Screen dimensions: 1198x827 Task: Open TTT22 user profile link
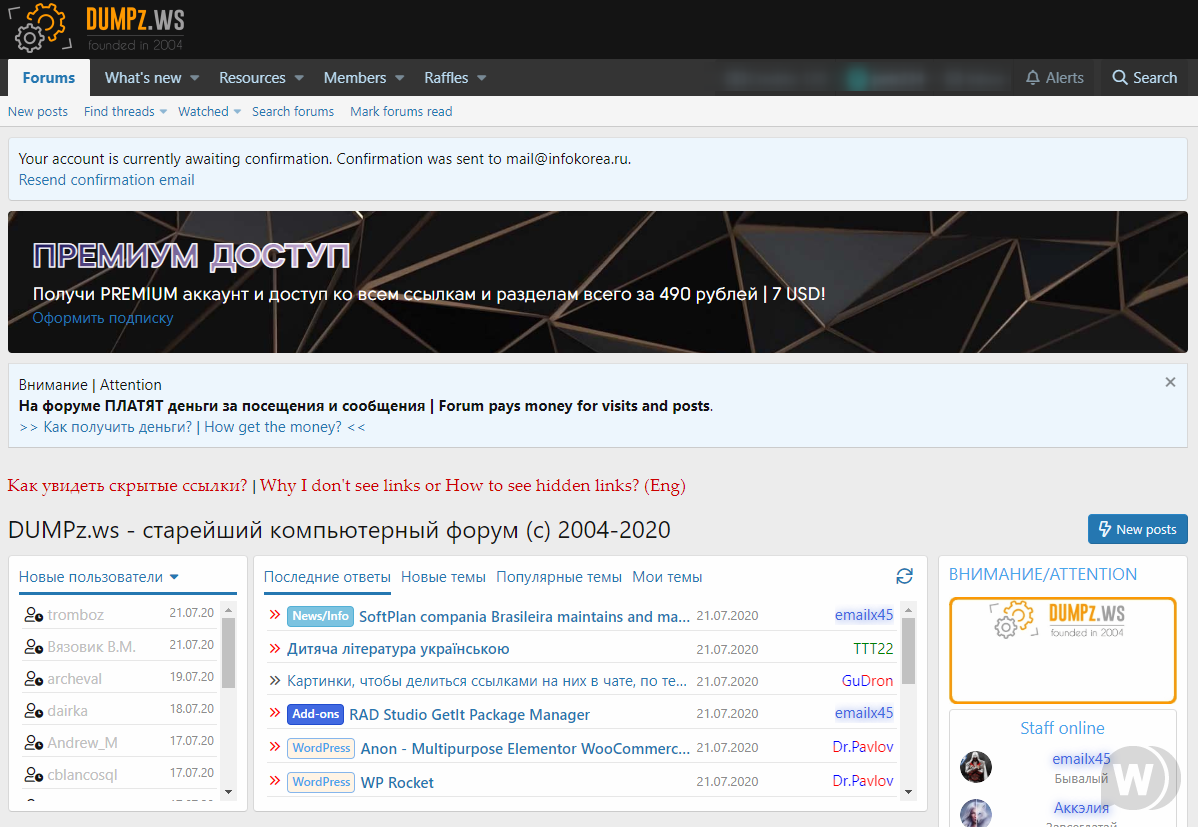click(873, 648)
